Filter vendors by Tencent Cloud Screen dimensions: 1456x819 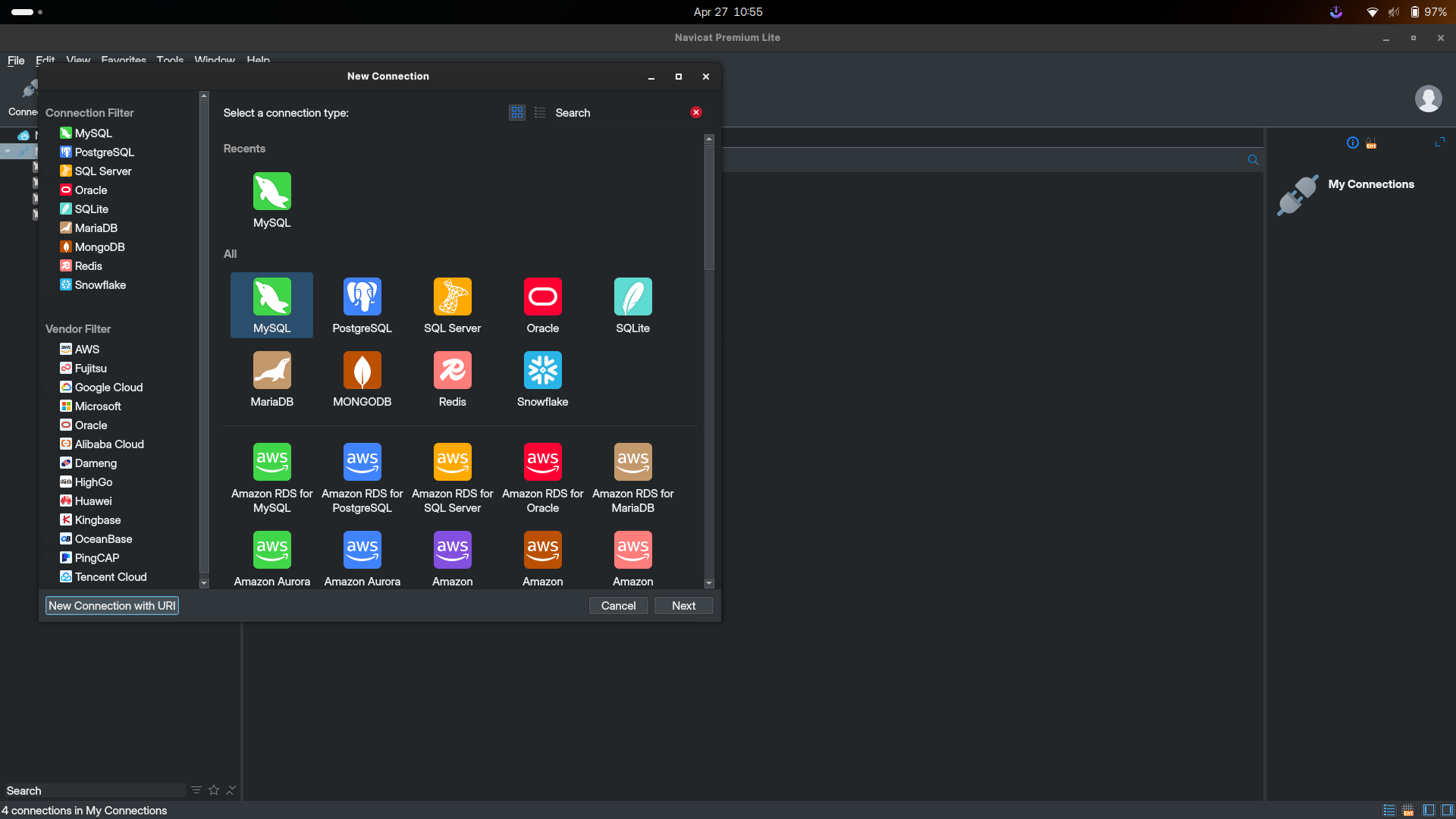(103, 577)
